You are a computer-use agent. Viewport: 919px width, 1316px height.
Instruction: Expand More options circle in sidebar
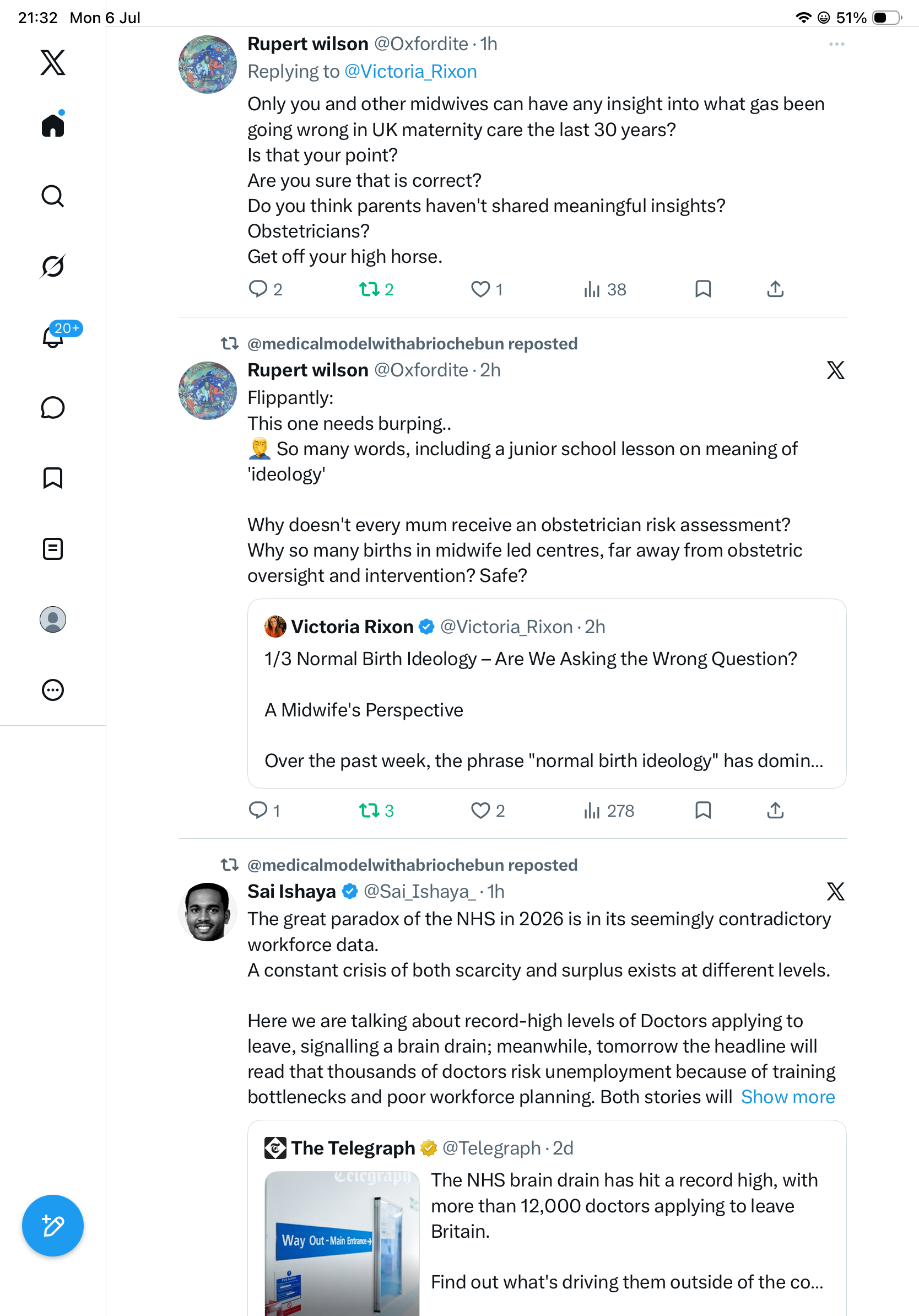point(53,690)
